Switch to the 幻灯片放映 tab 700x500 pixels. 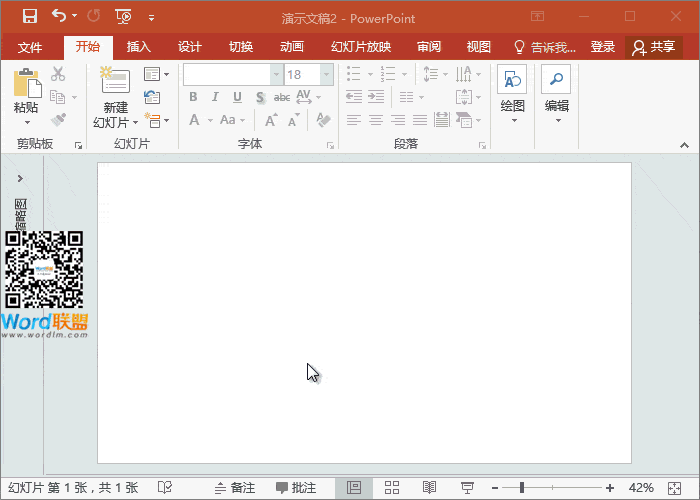tap(361, 47)
